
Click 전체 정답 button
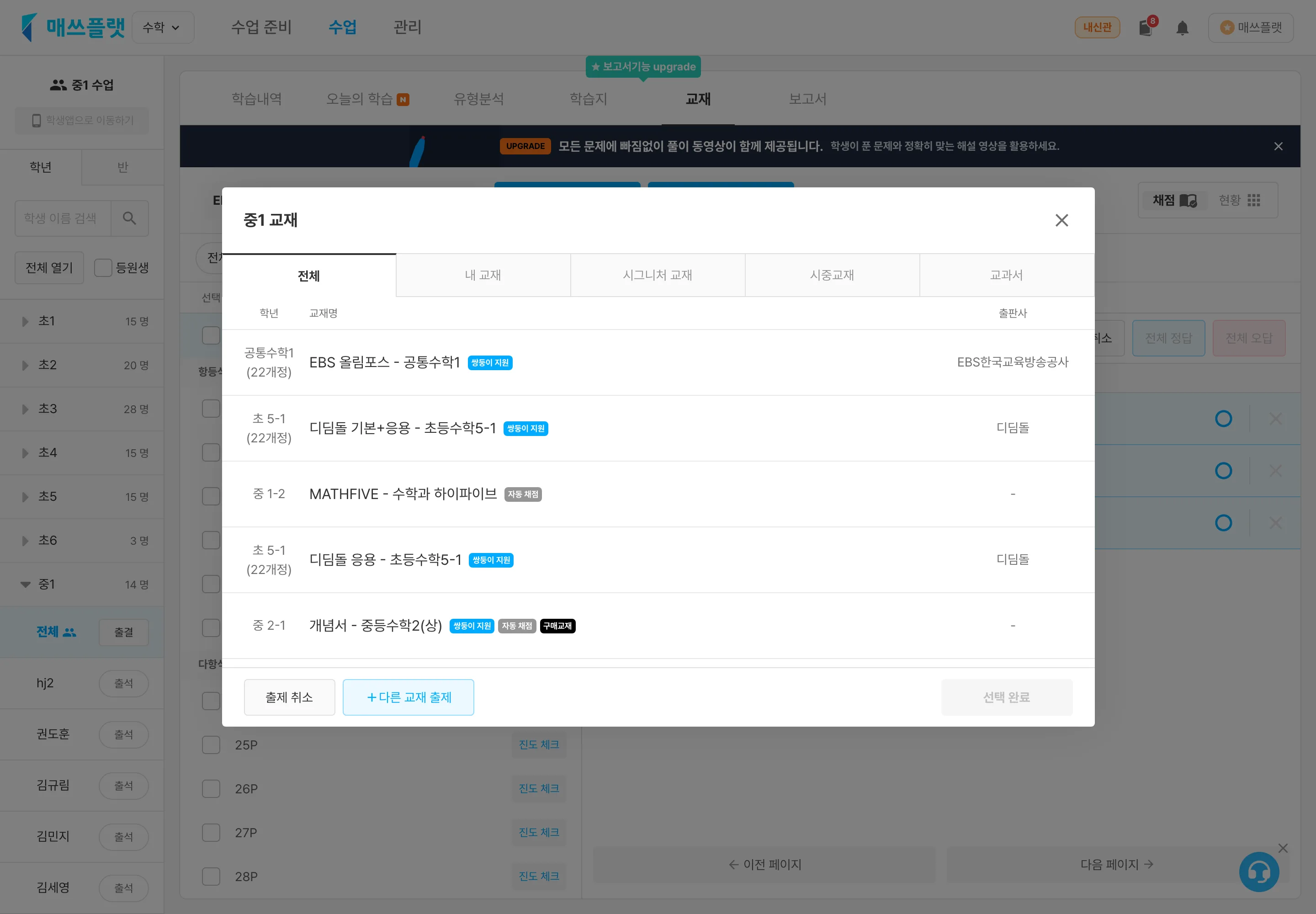(x=1169, y=339)
